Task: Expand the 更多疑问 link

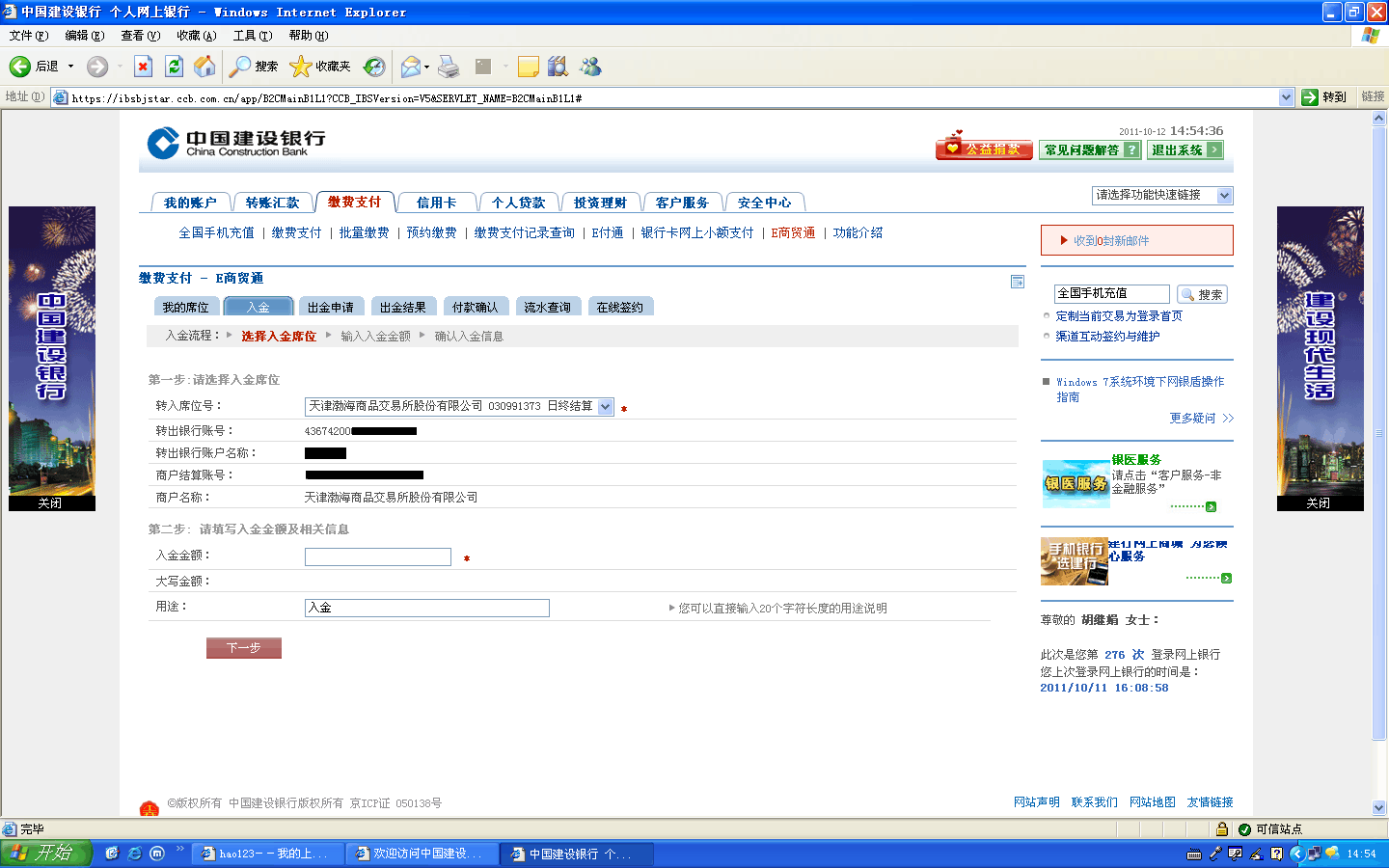Action: [x=1202, y=419]
